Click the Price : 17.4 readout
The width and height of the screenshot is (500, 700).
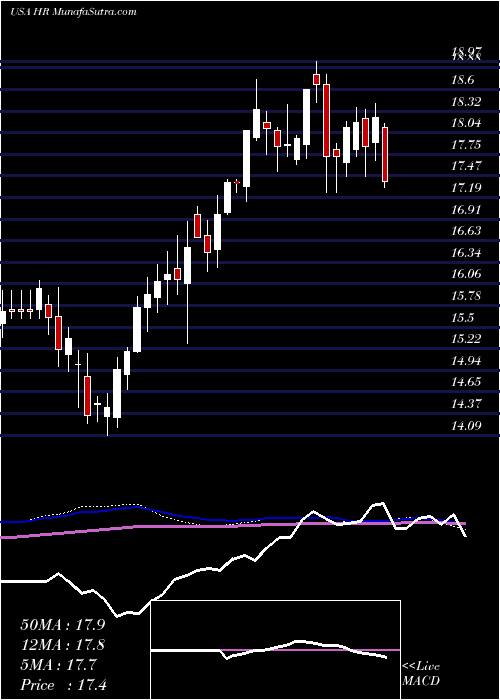tap(65, 685)
